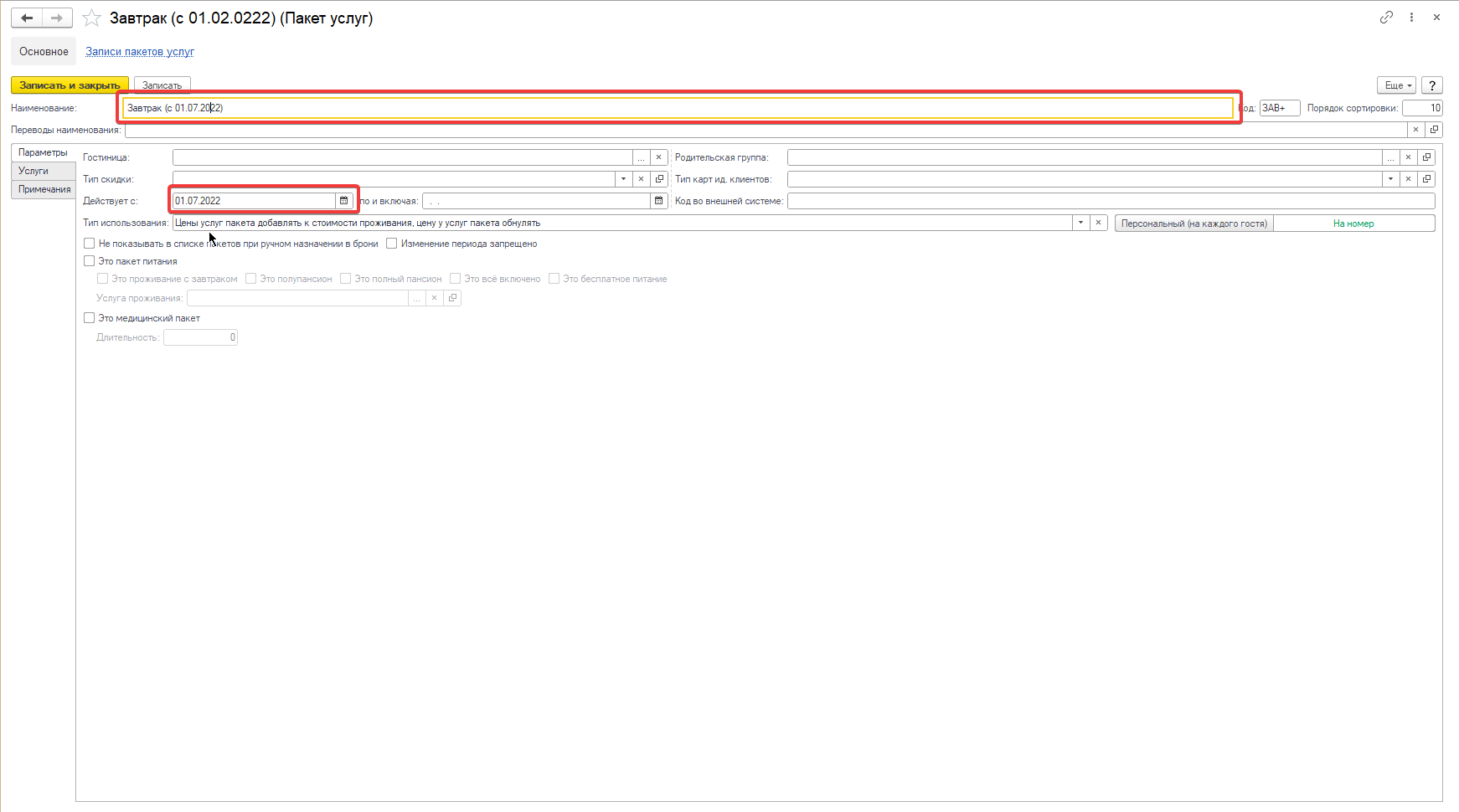Open calendar for Действует с date
1459x812 pixels.
pos(343,201)
